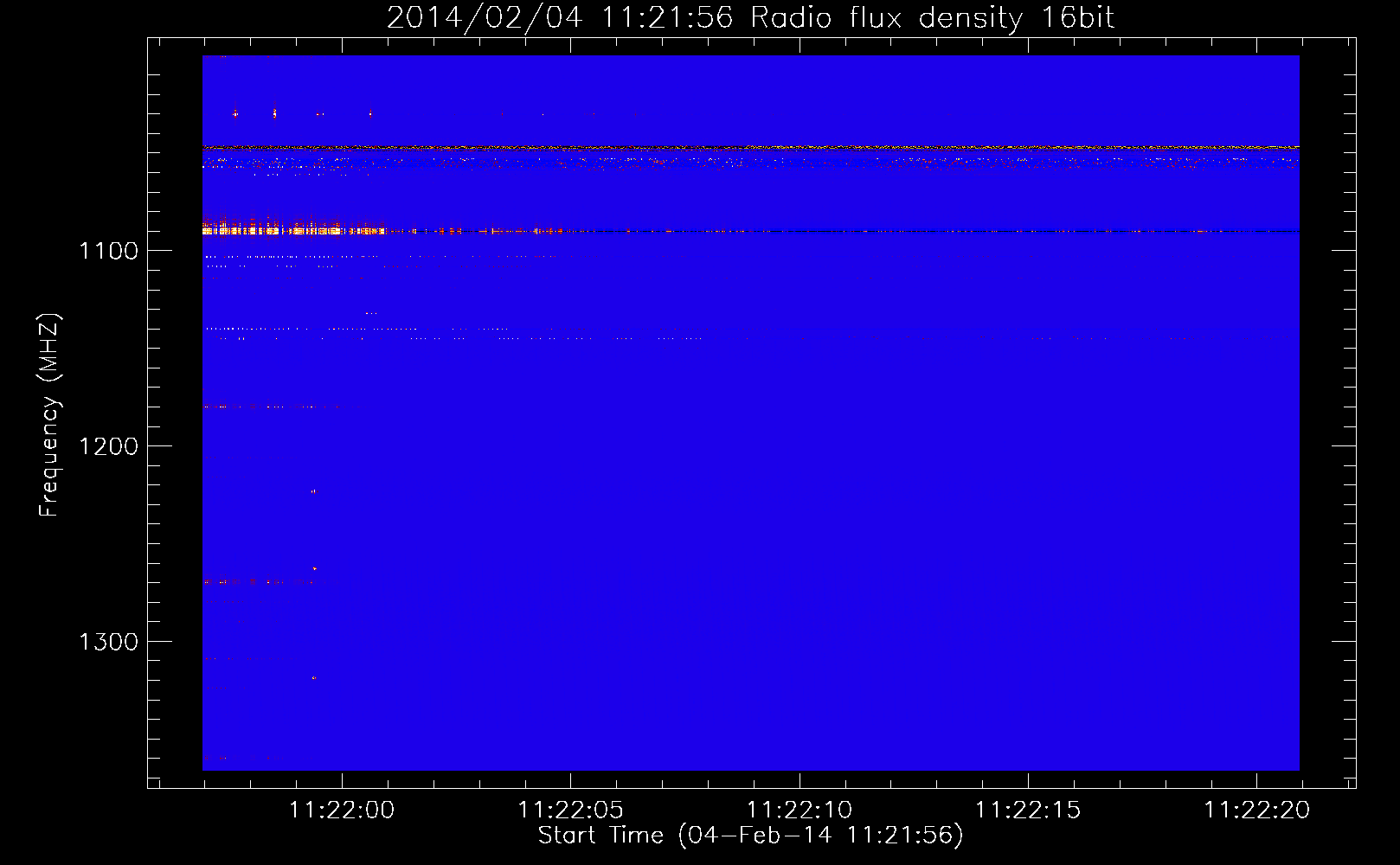Click the bright yellow burst near 1090 MHz
The width and height of the screenshot is (1400, 865).
click(293, 231)
